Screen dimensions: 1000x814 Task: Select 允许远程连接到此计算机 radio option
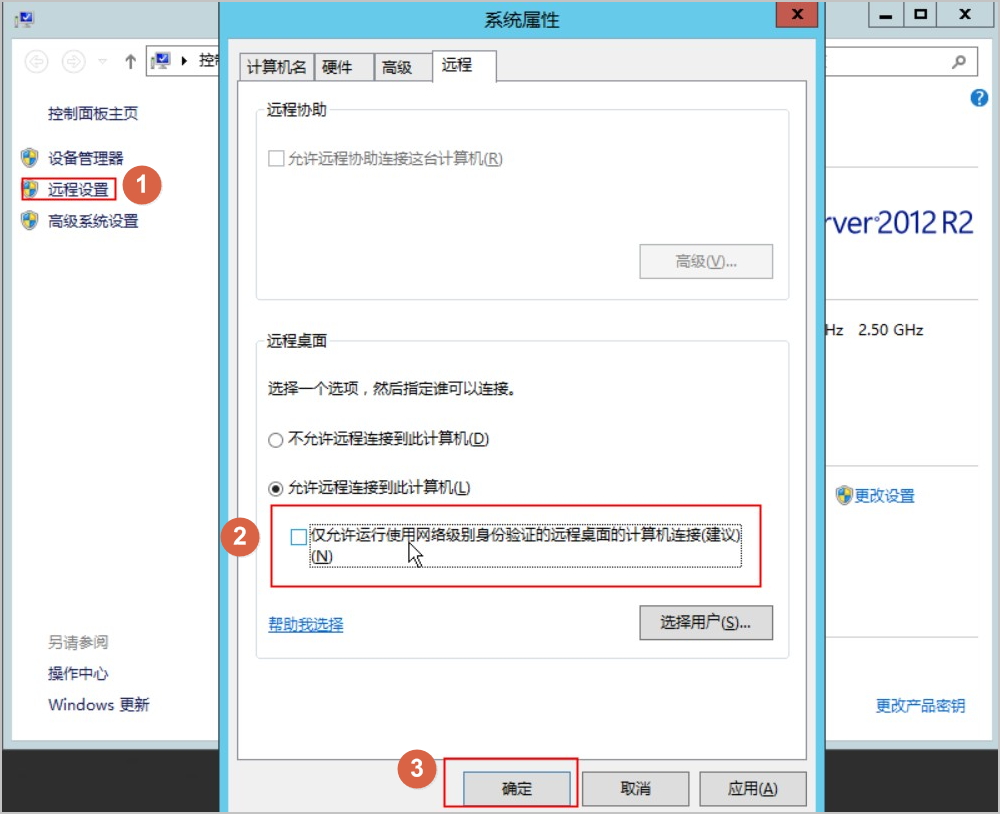(x=276, y=489)
